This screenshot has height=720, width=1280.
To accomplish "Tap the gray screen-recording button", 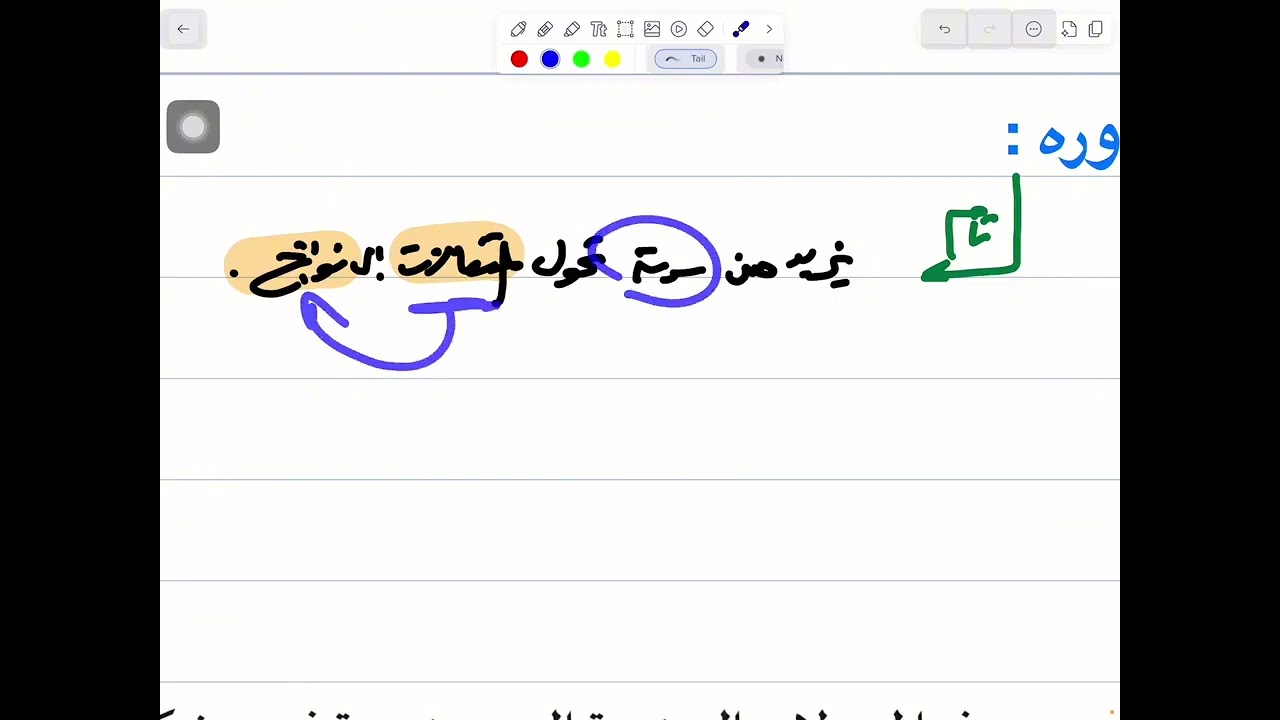I will [x=193, y=127].
